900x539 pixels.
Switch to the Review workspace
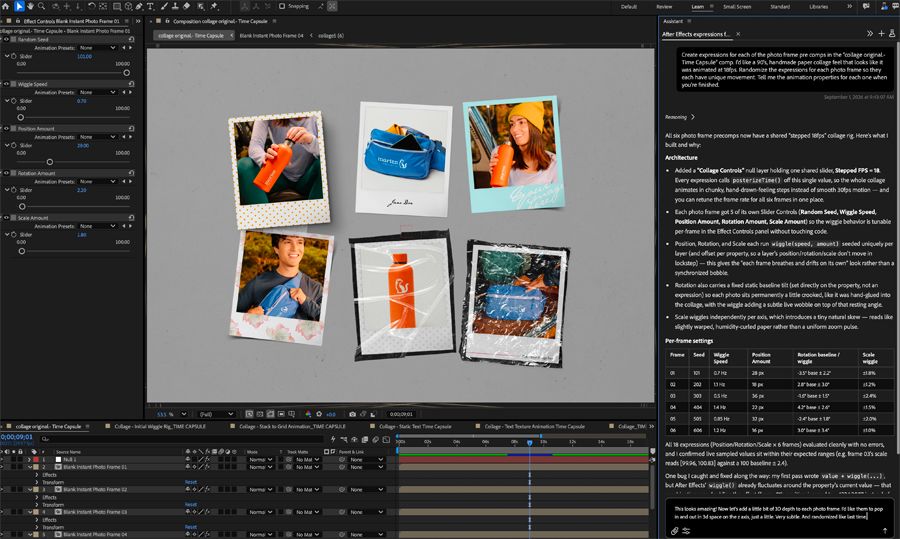pyautogui.click(x=664, y=6)
